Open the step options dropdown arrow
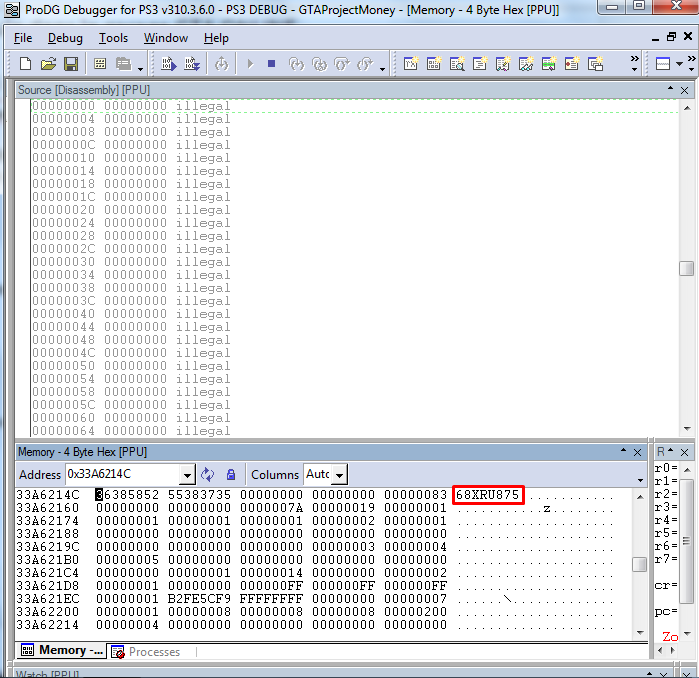699x678 pixels. (382, 69)
